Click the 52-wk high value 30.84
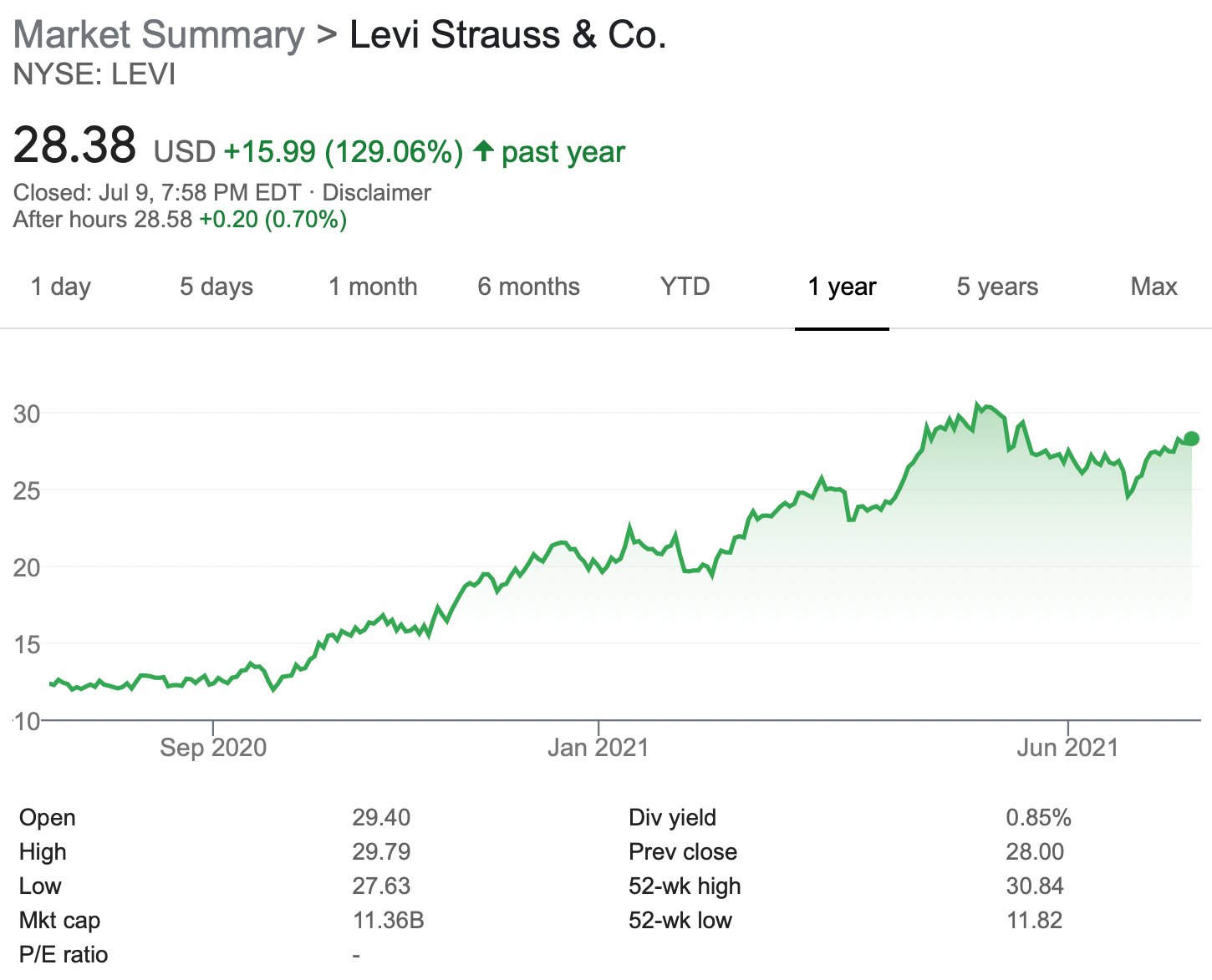 pyautogui.click(x=1035, y=886)
